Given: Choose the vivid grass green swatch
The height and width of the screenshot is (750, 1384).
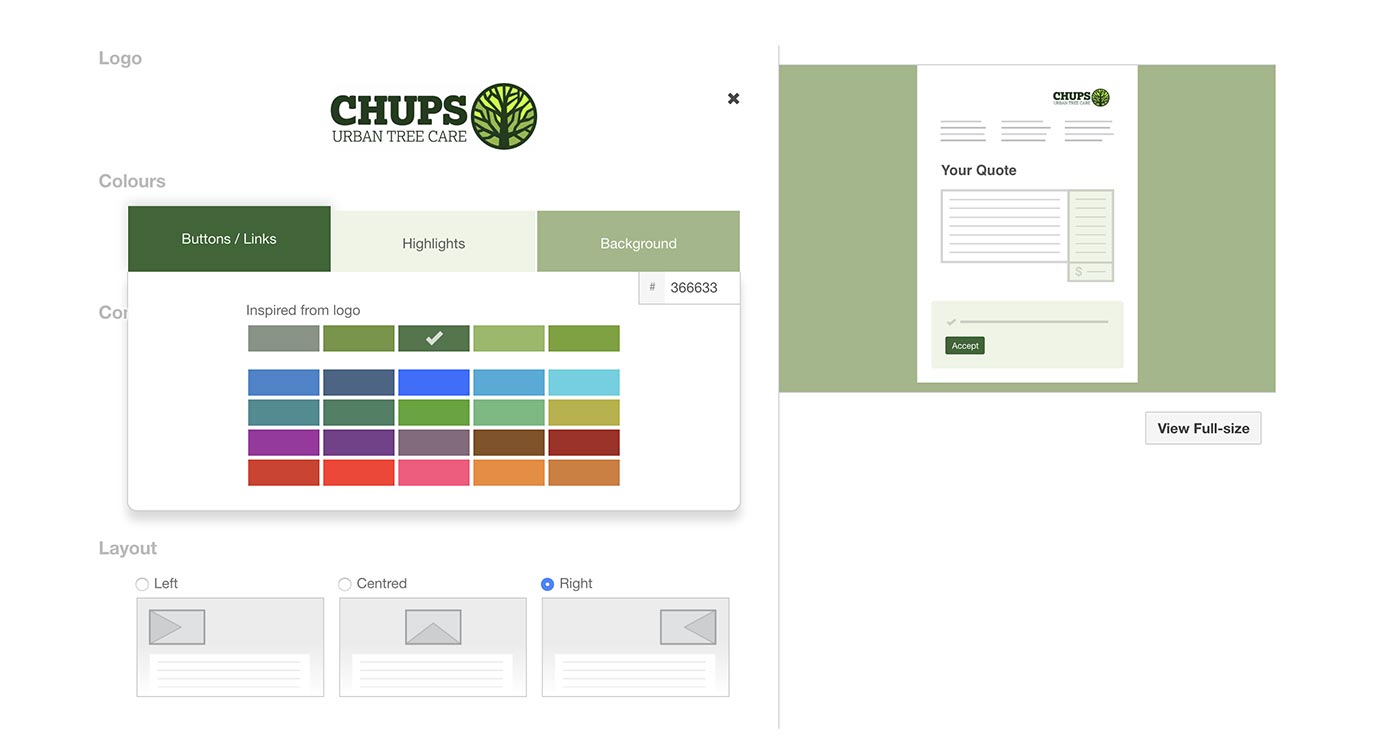Looking at the screenshot, I should (434, 413).
